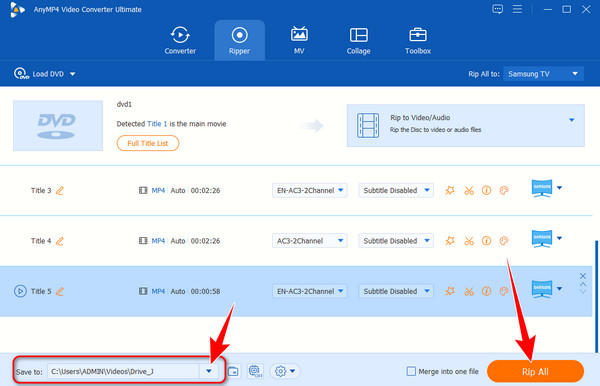Open the info icon for Title 5
This screenshot has width=600, height=386.
click(x=486, y=291)
